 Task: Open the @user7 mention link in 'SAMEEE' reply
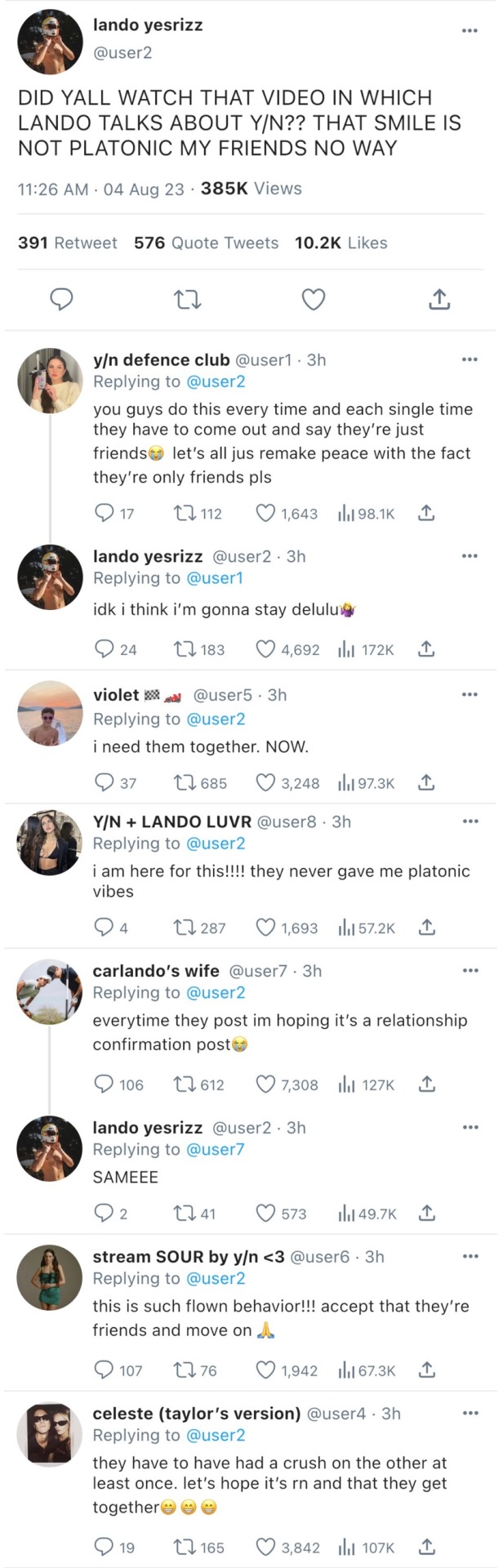coord(216,1149)
